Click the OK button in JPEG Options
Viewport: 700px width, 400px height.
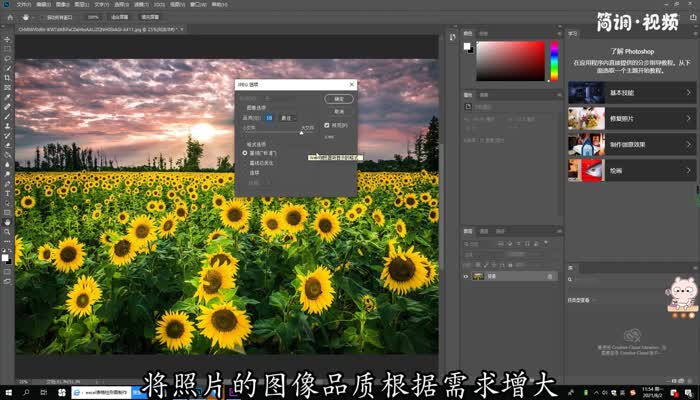tap(339, 99)
